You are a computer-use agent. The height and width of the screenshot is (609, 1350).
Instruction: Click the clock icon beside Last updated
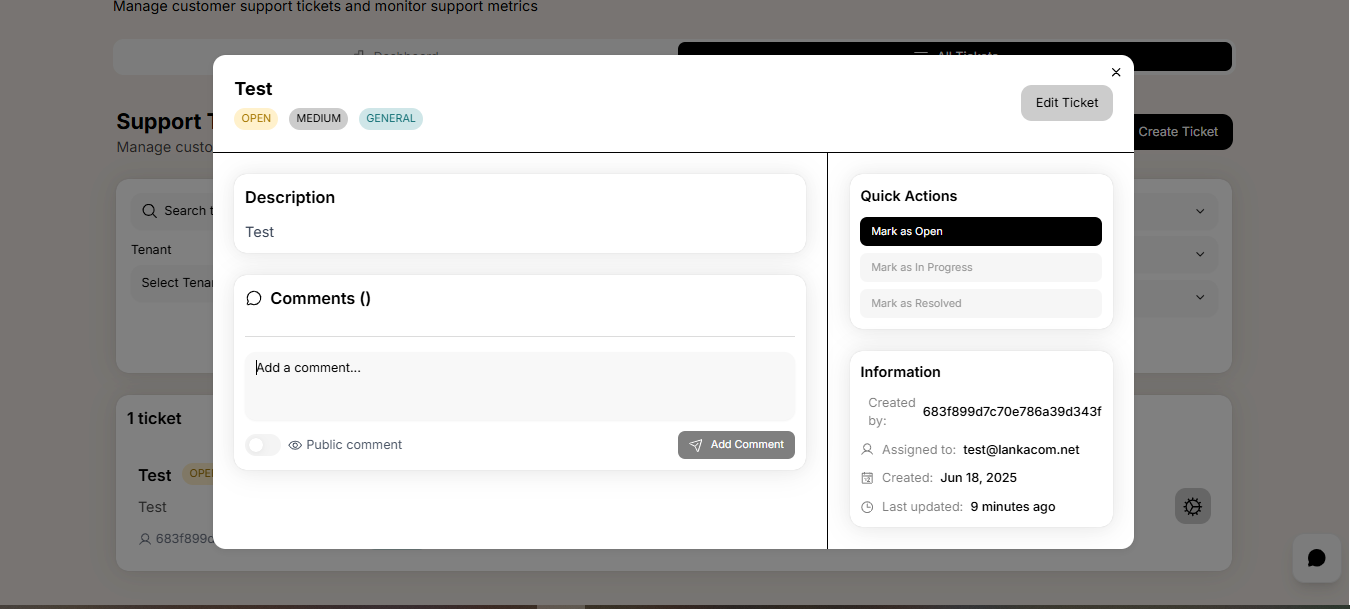tap(867, 507)
